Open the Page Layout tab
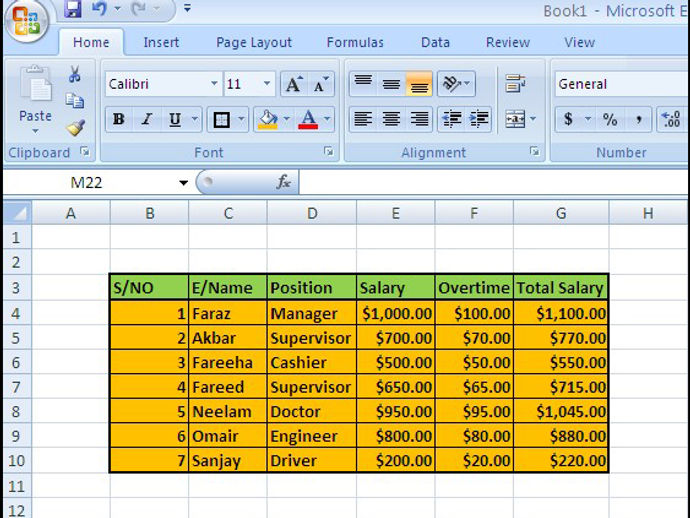Viewport: 690px width, 518px height. click(254, 42)
